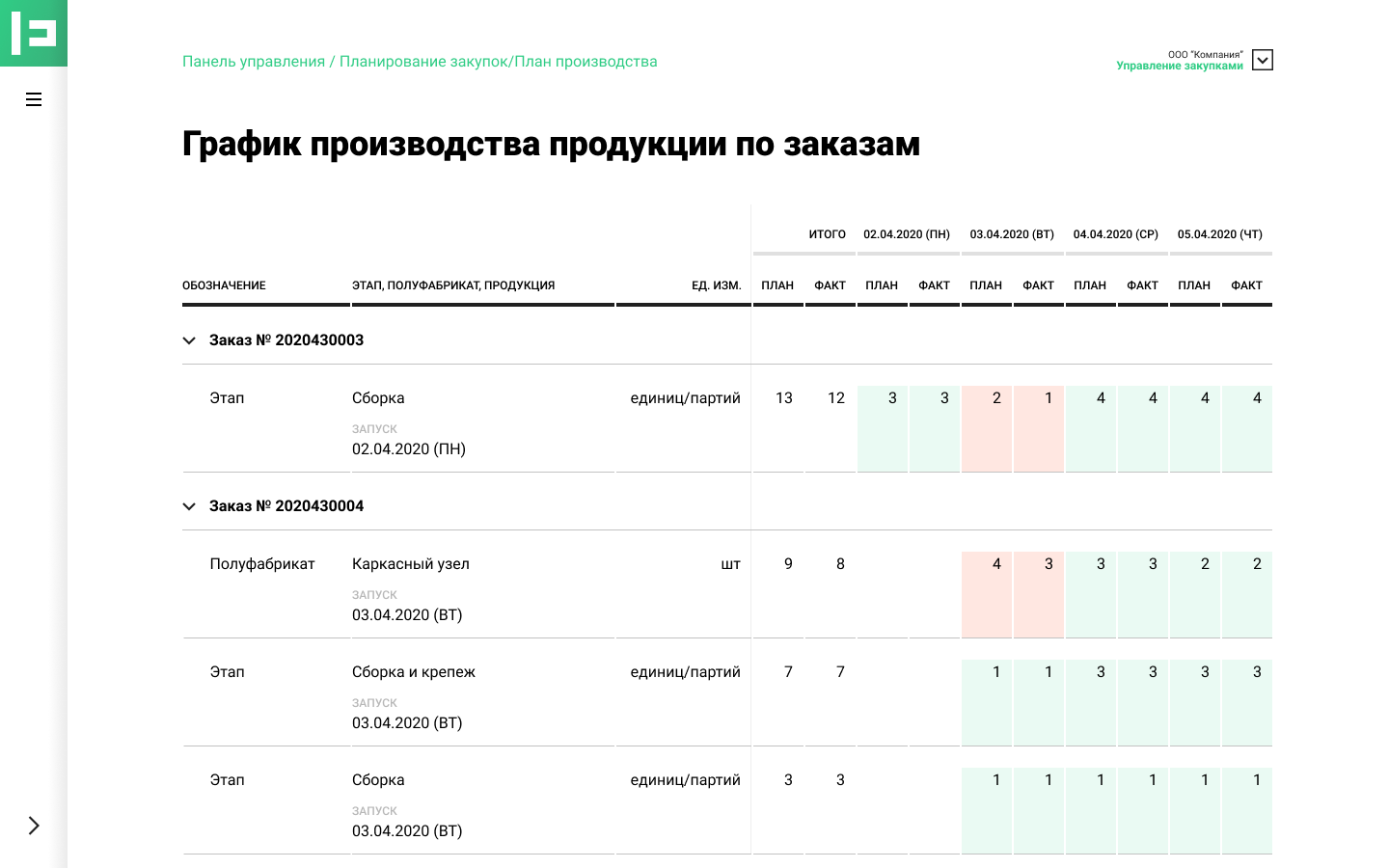The image size is (1389, 868).
Task: Collapse order № 2020430004 group
Action: coord(189,506)
